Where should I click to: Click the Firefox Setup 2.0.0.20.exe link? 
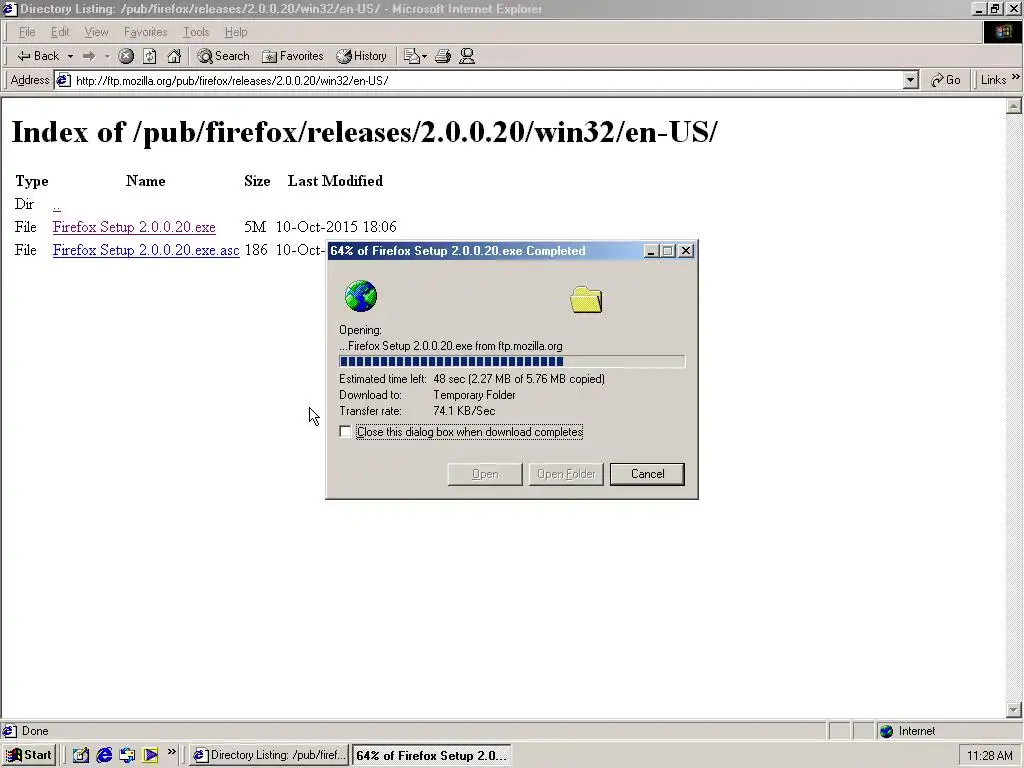point(134,227)
